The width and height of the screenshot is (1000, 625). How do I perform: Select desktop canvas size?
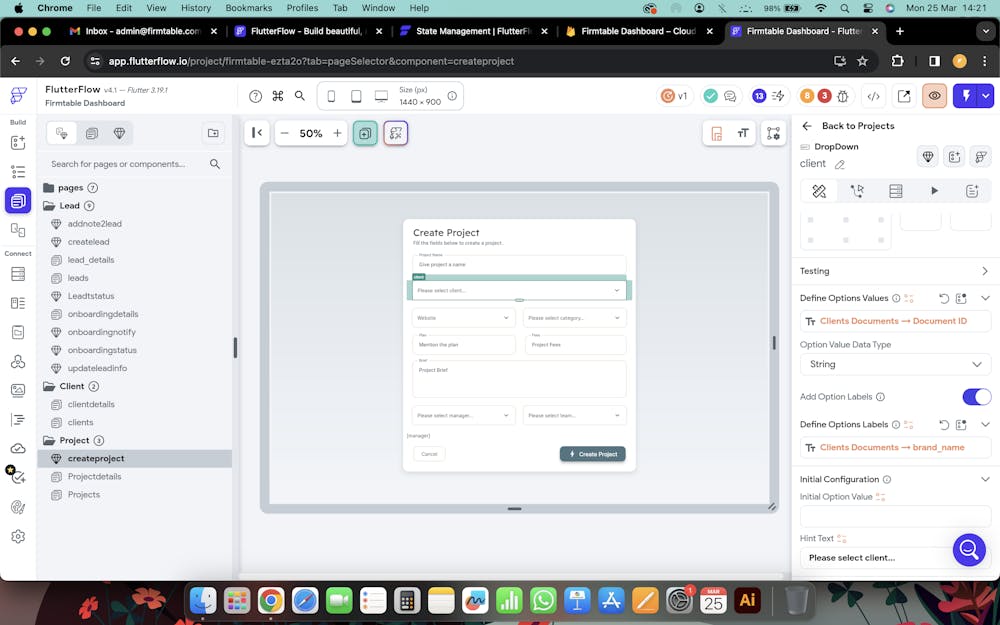coord(381,96)
